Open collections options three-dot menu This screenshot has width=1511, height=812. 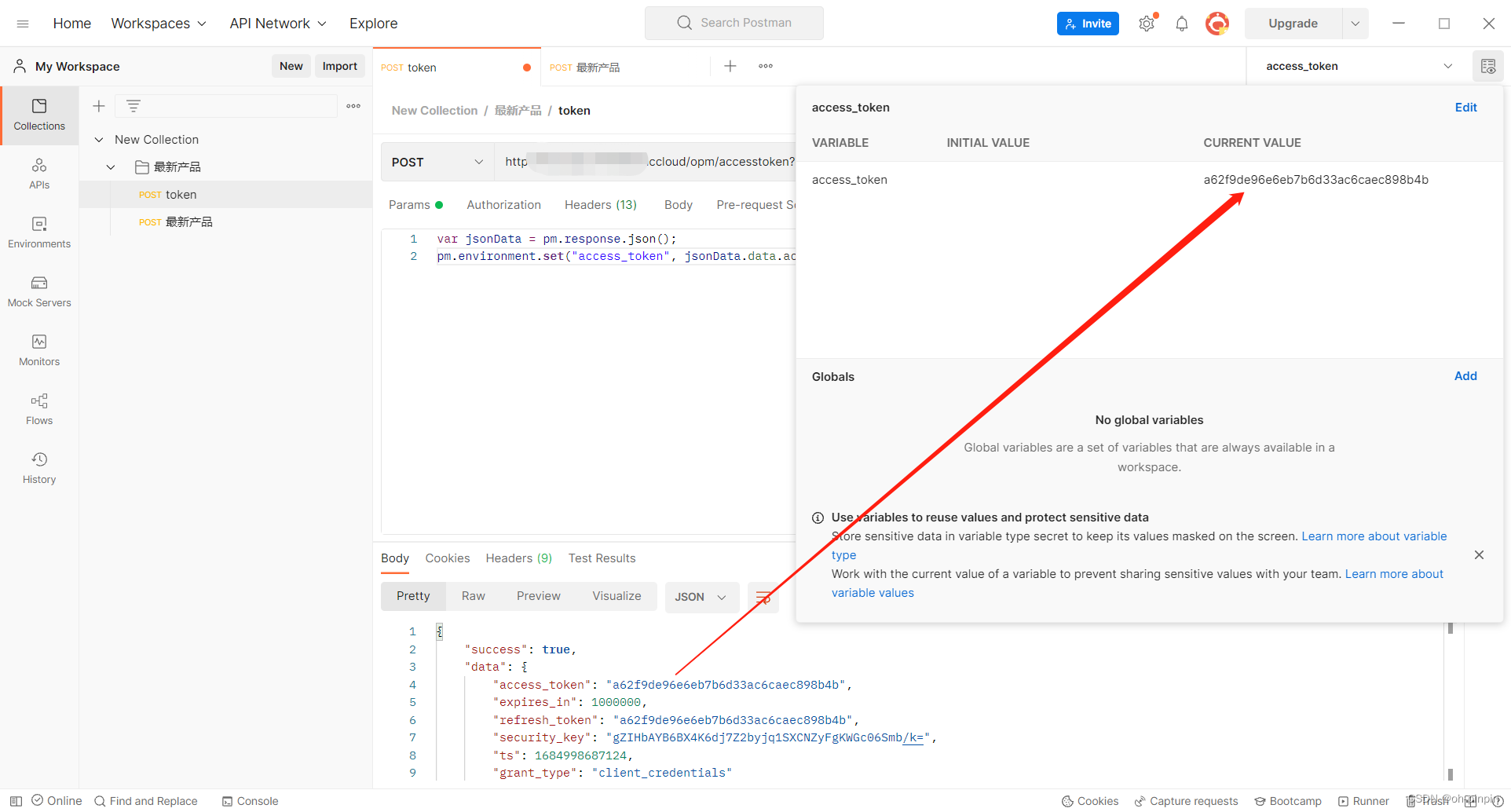pyautogui.click(x=353, y=106)
